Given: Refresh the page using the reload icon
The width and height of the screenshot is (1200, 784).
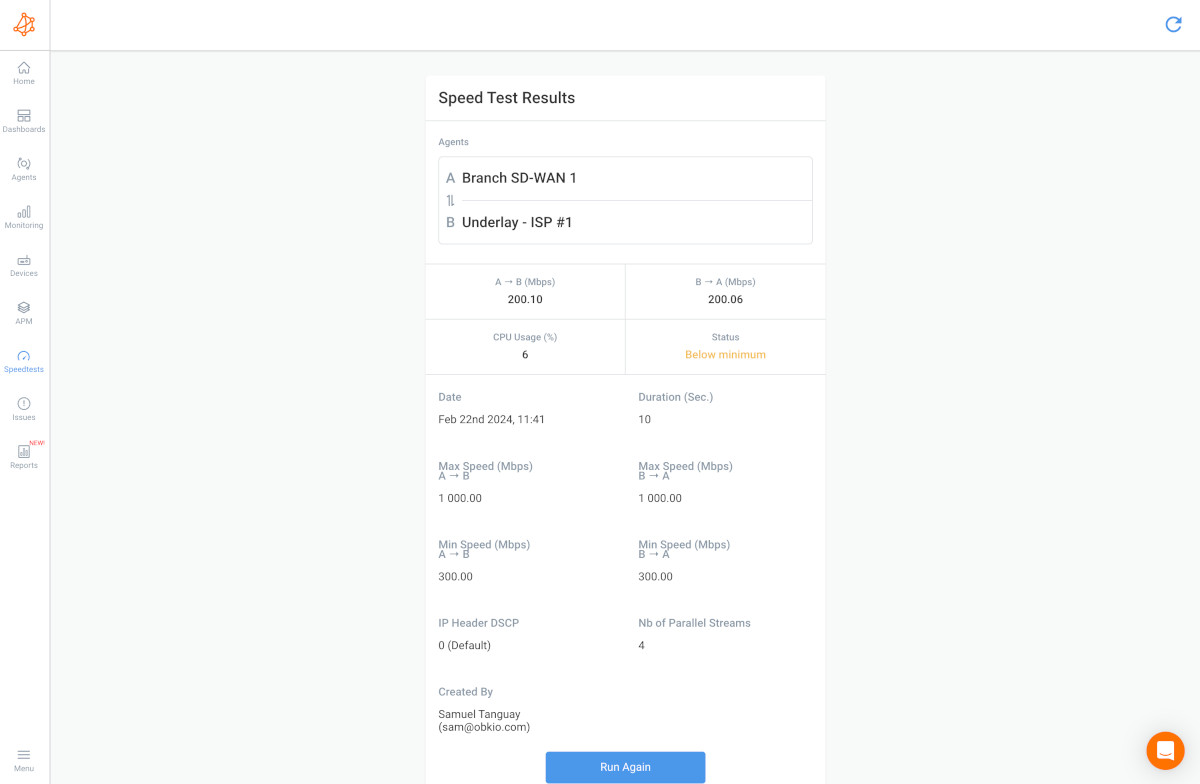Looking at the screenshot, I should click(1172, 24).
